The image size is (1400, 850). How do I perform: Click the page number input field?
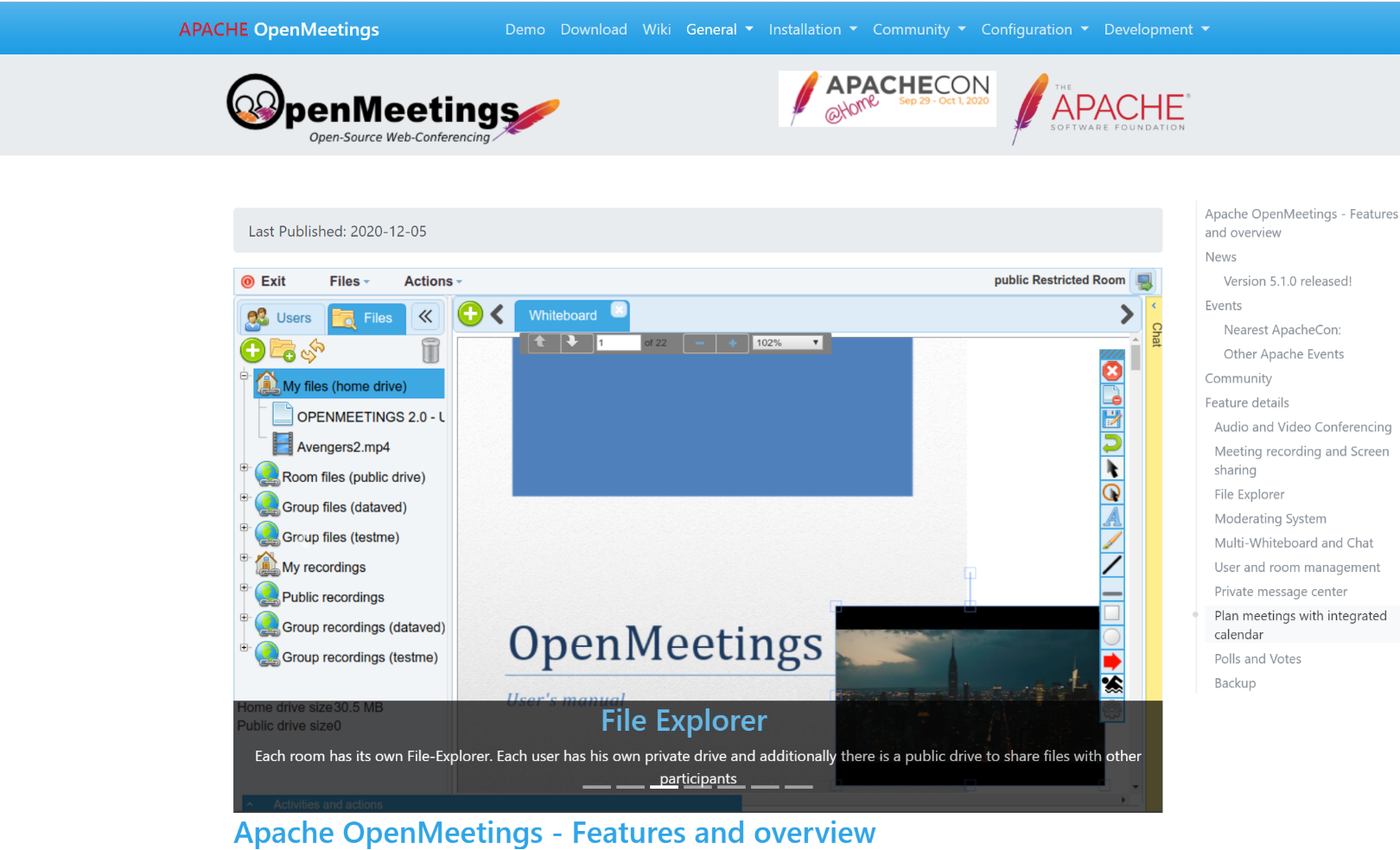tap(618, 343)
